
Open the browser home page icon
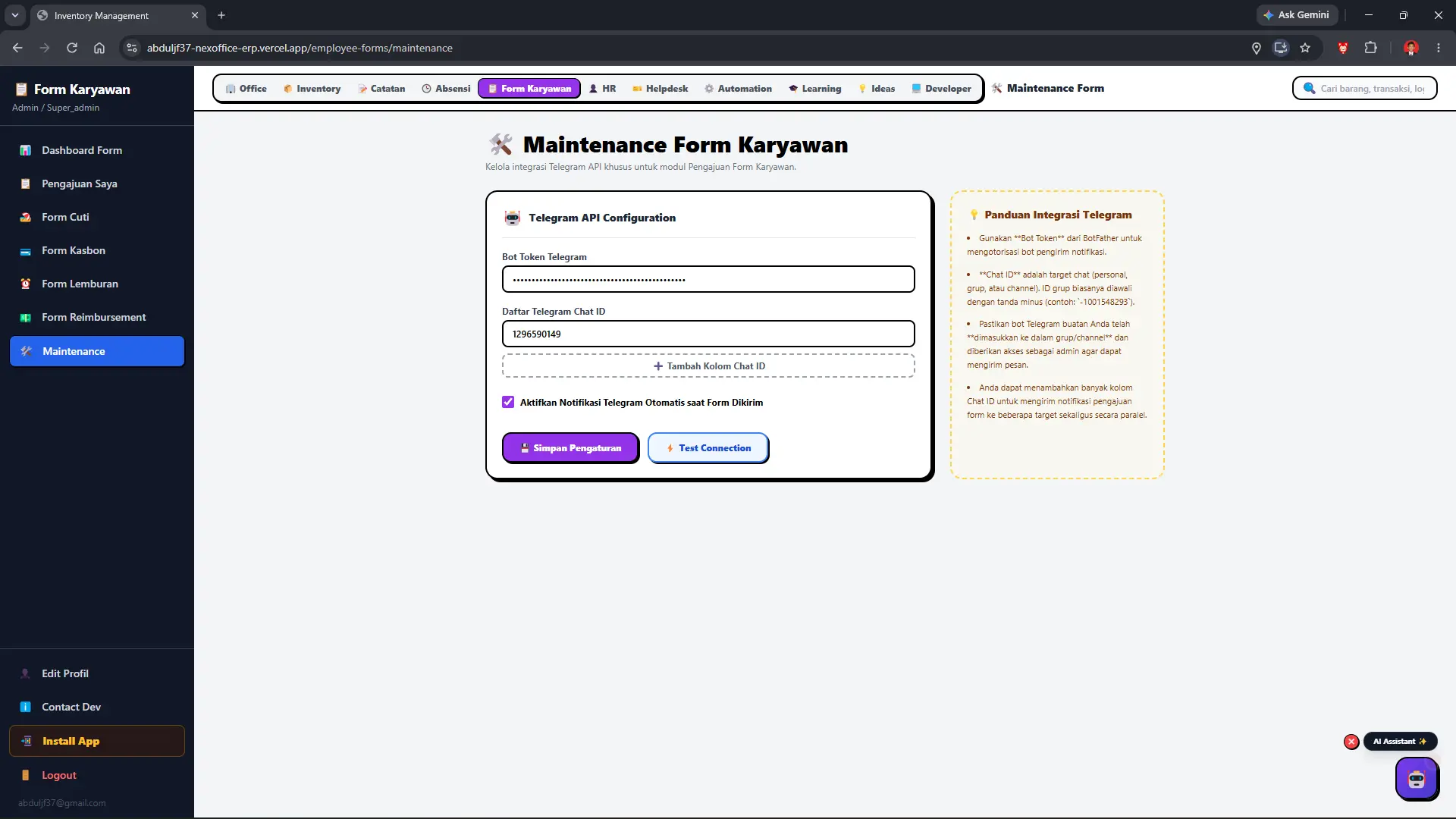(99, 48)
